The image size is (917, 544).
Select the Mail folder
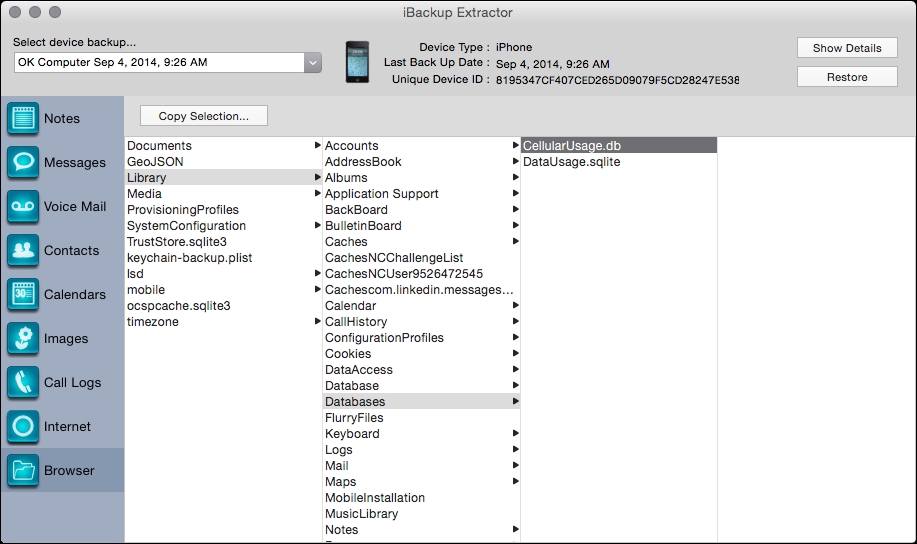pos(336,466)
